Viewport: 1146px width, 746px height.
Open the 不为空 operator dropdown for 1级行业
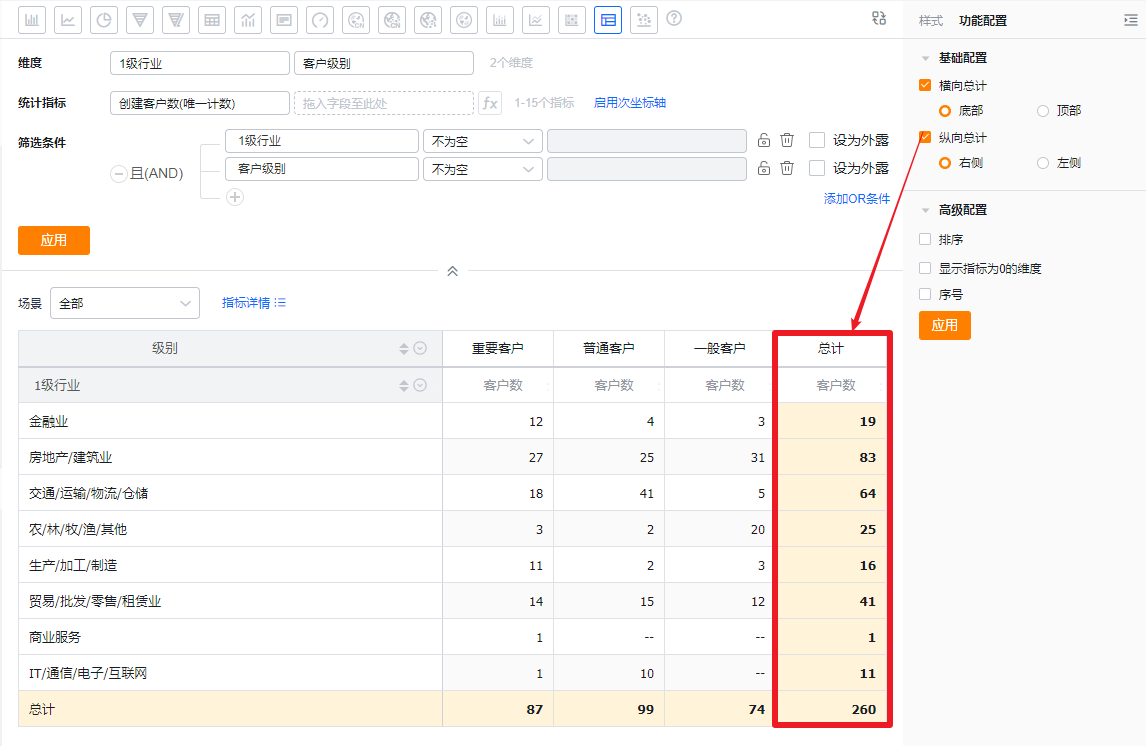[482, 142]
